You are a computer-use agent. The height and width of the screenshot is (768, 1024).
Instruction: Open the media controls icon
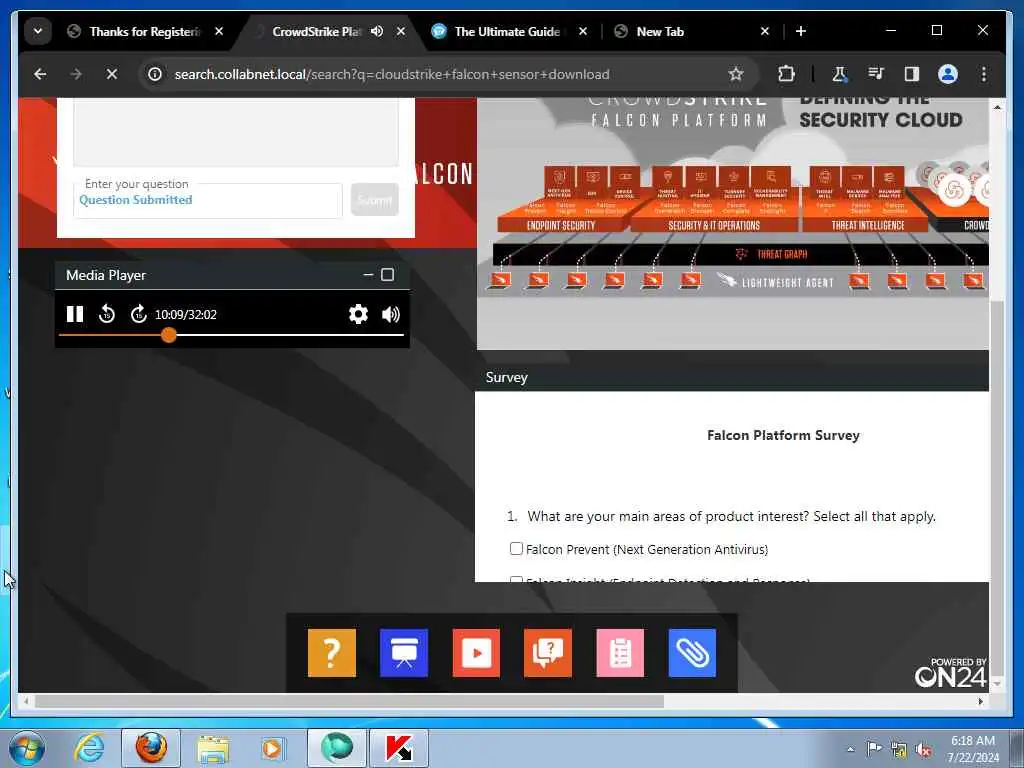point(876,74)
